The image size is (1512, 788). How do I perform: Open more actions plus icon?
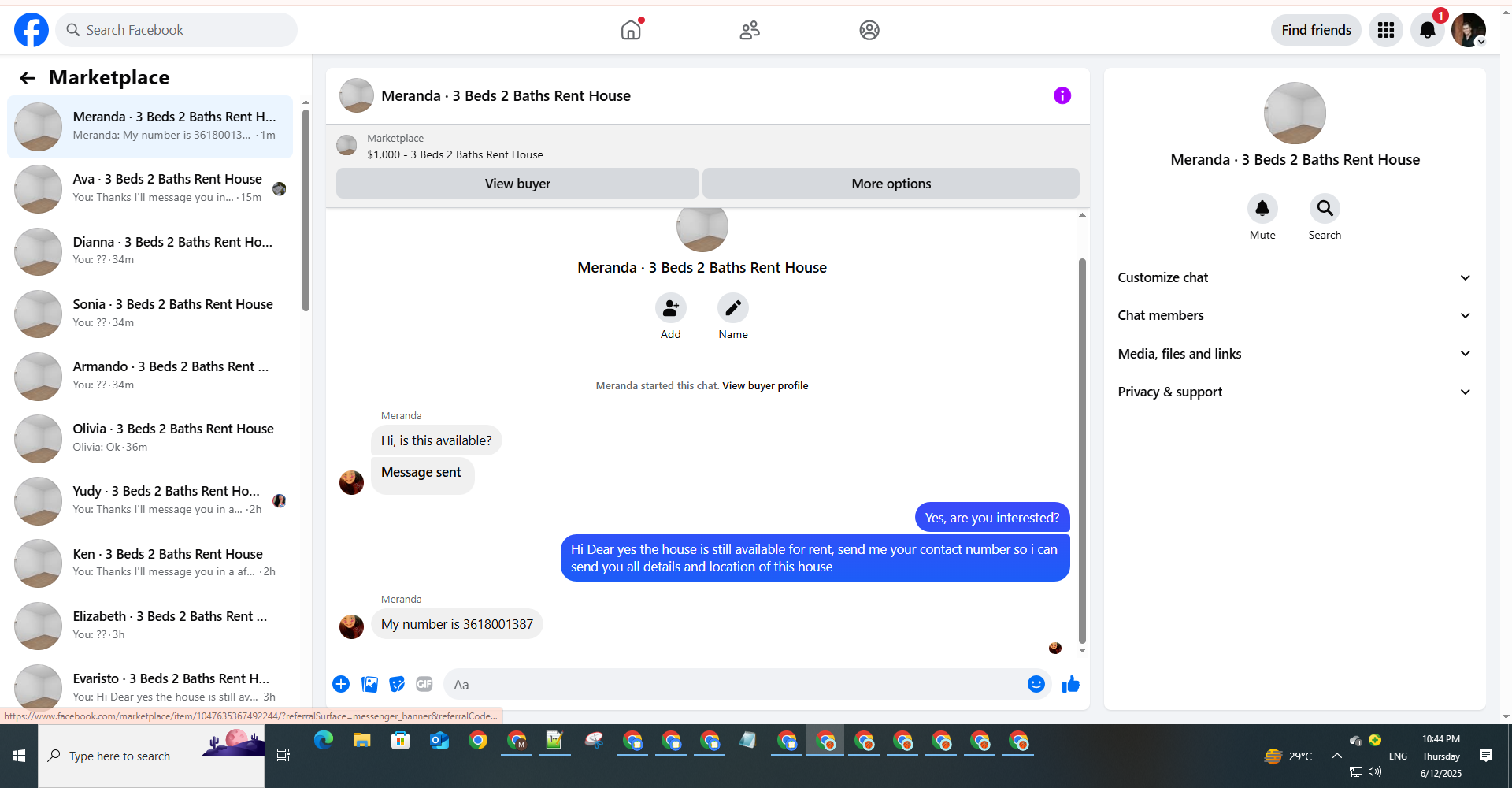tap(341, 684)
